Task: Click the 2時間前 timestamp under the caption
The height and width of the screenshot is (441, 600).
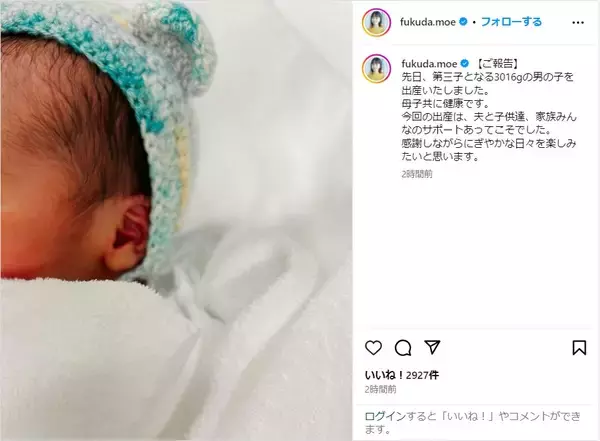Action: 417,174
